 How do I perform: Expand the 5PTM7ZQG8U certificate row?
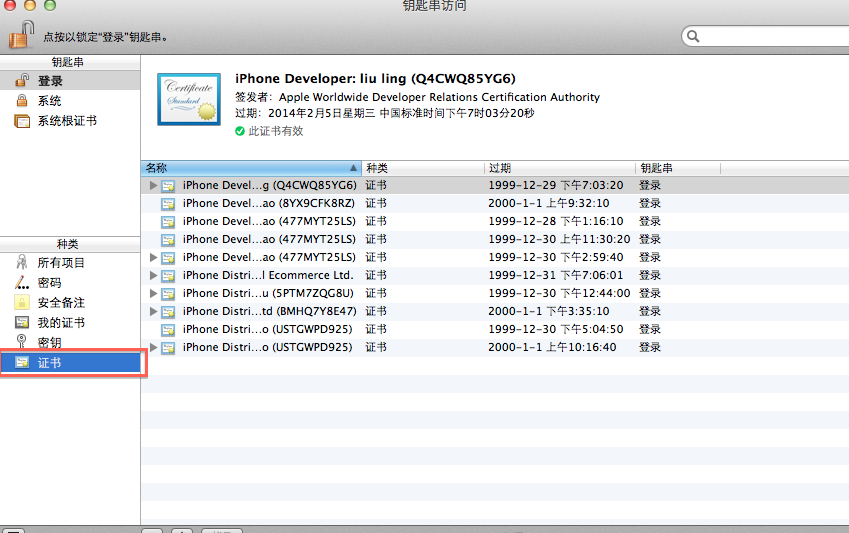[153, 293]
